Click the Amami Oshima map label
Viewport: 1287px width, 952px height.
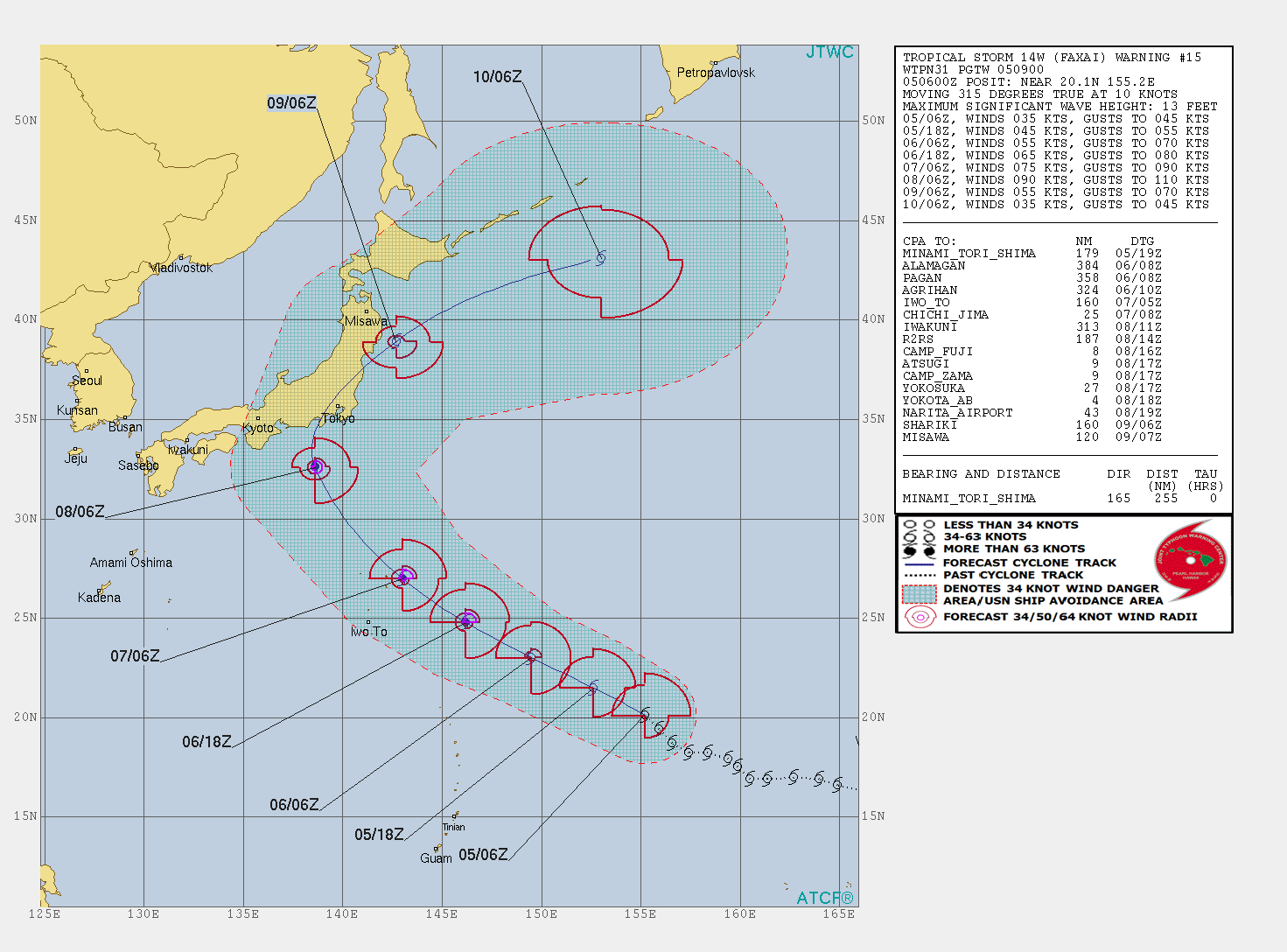click(x=131, y=563)
